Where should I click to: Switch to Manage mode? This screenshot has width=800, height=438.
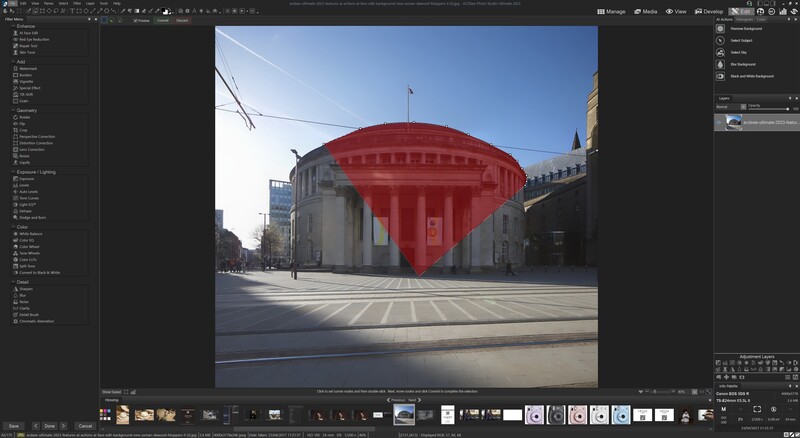coord(611,11)
